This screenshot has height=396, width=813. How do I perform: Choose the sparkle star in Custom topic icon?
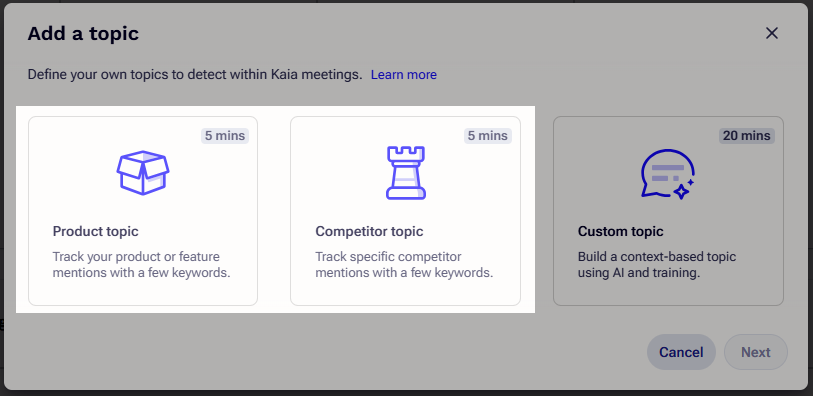[681, 191]
